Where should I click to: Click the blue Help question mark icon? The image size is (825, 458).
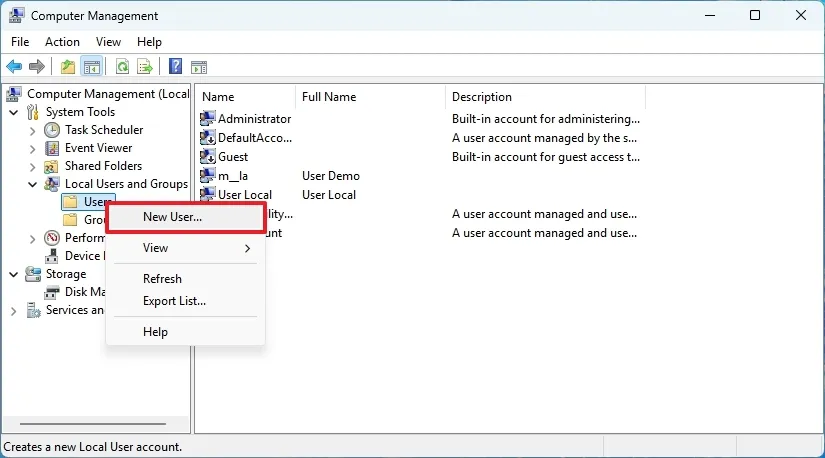coord(175,66)
